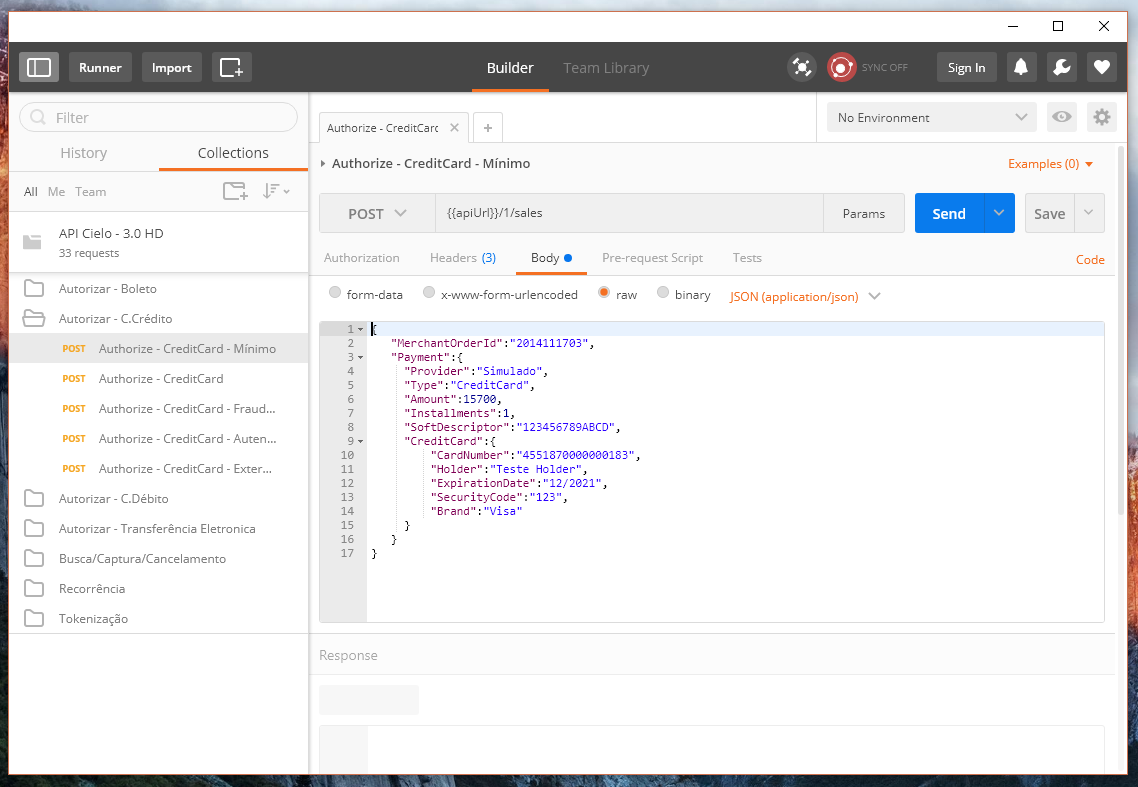Image resolution: width=1138 pixels, height=787 pixels.
Task: Open JSON (application/json) content type dropdown
Action: pyautogui.click(x=805, y=296)
